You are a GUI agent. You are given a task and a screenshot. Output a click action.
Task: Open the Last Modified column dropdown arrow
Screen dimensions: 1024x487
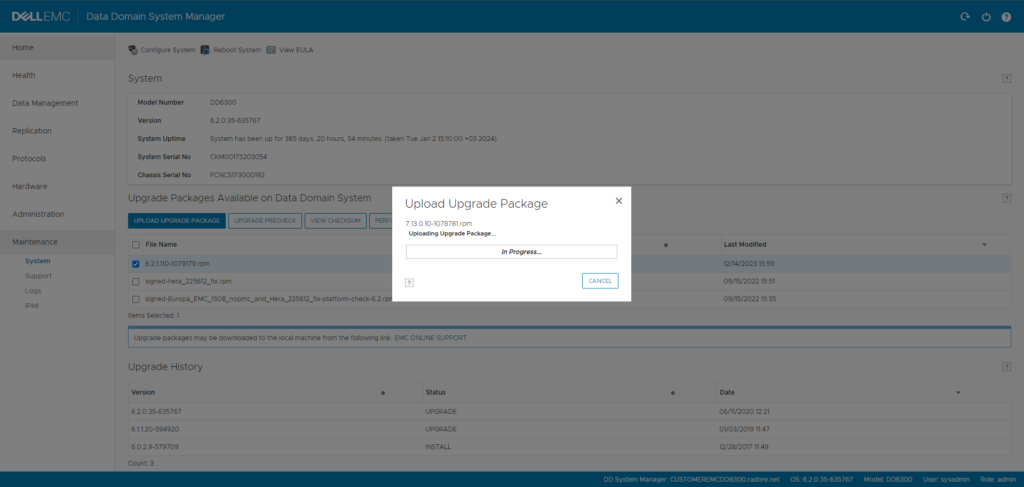click(x=984, y=244)
